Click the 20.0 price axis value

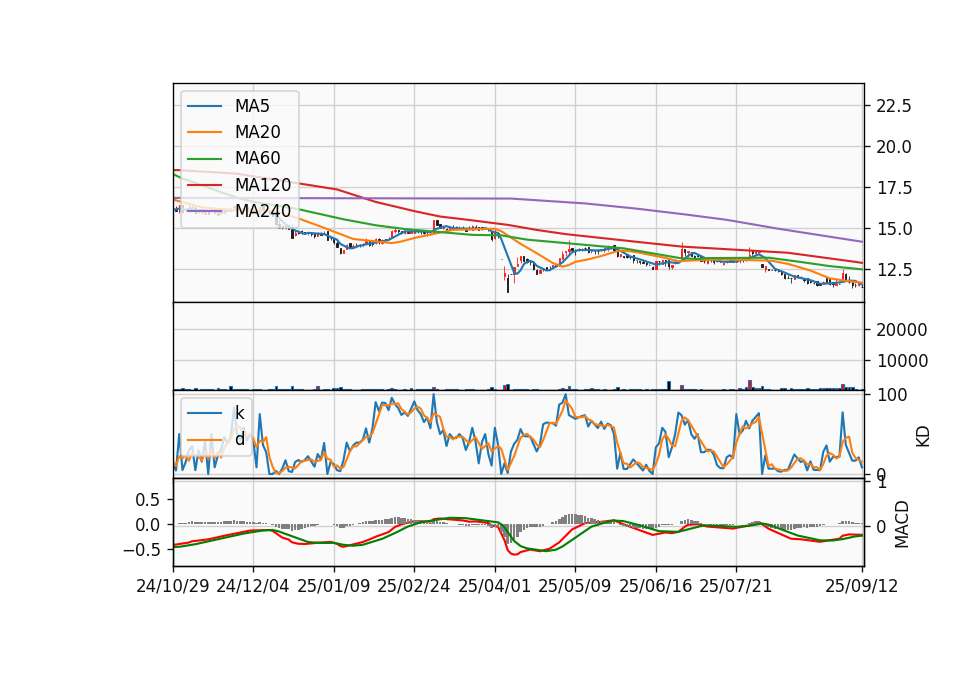[894, 147]
